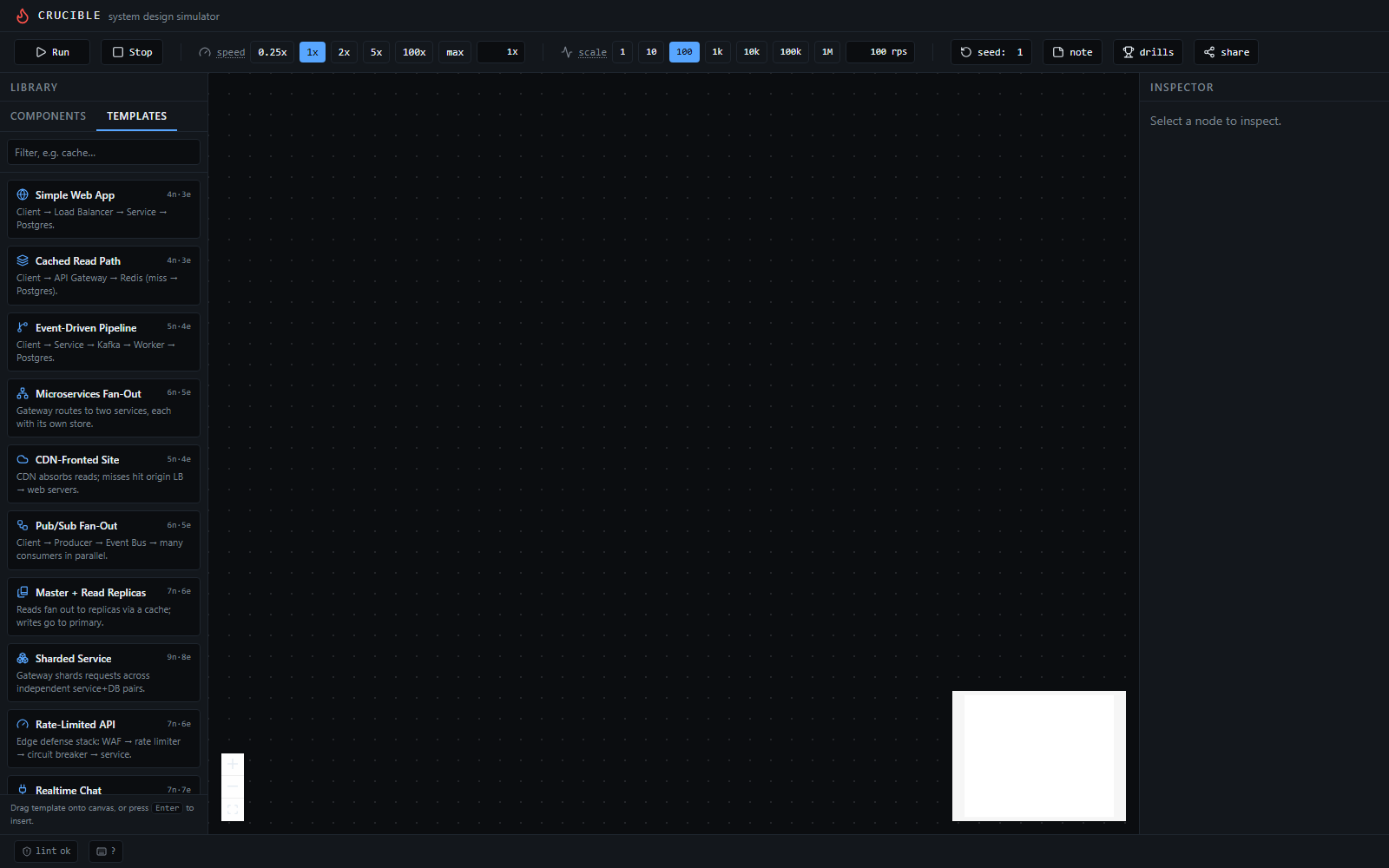Switch to the Components tab
The width and height of the screenshot is (1389, 868).
[49, 116]
